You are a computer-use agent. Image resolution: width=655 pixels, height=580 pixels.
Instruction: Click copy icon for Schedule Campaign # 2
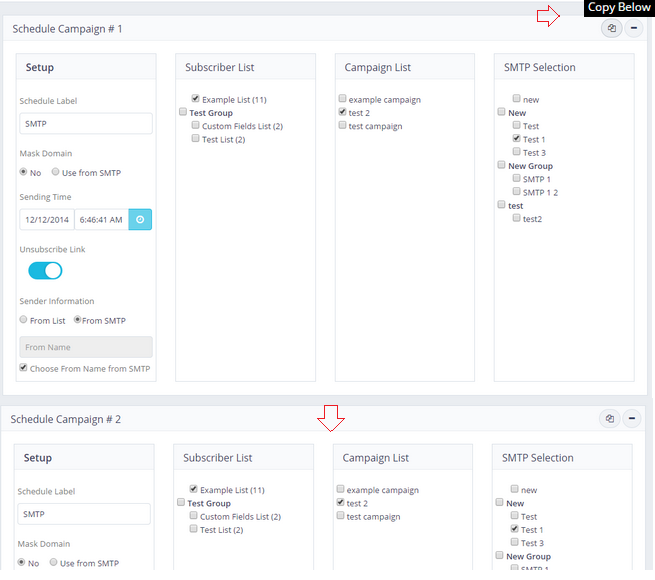(x=609, y=419)
